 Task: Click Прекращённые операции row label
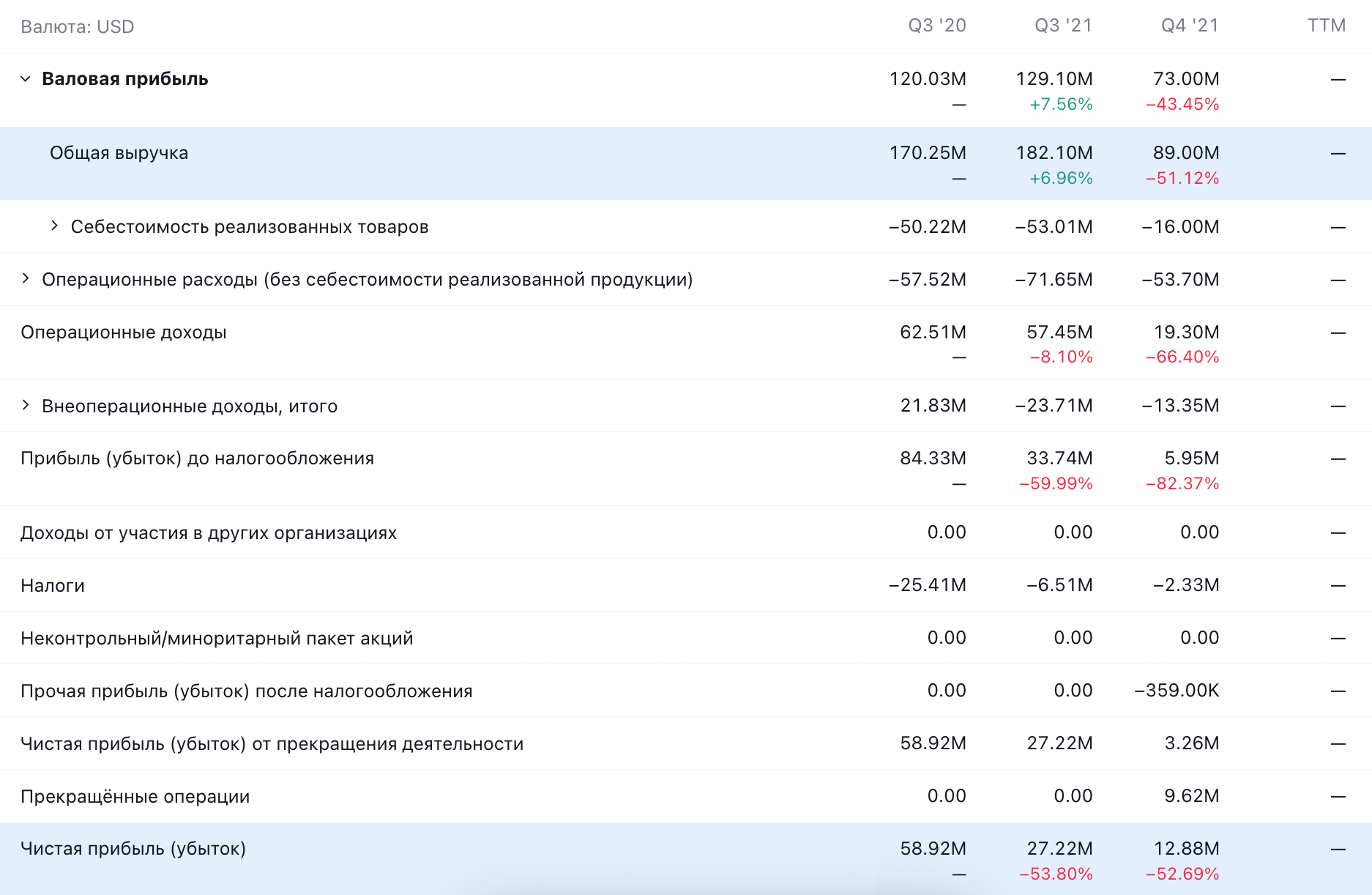pyautogui.click(x=135, y=797)
